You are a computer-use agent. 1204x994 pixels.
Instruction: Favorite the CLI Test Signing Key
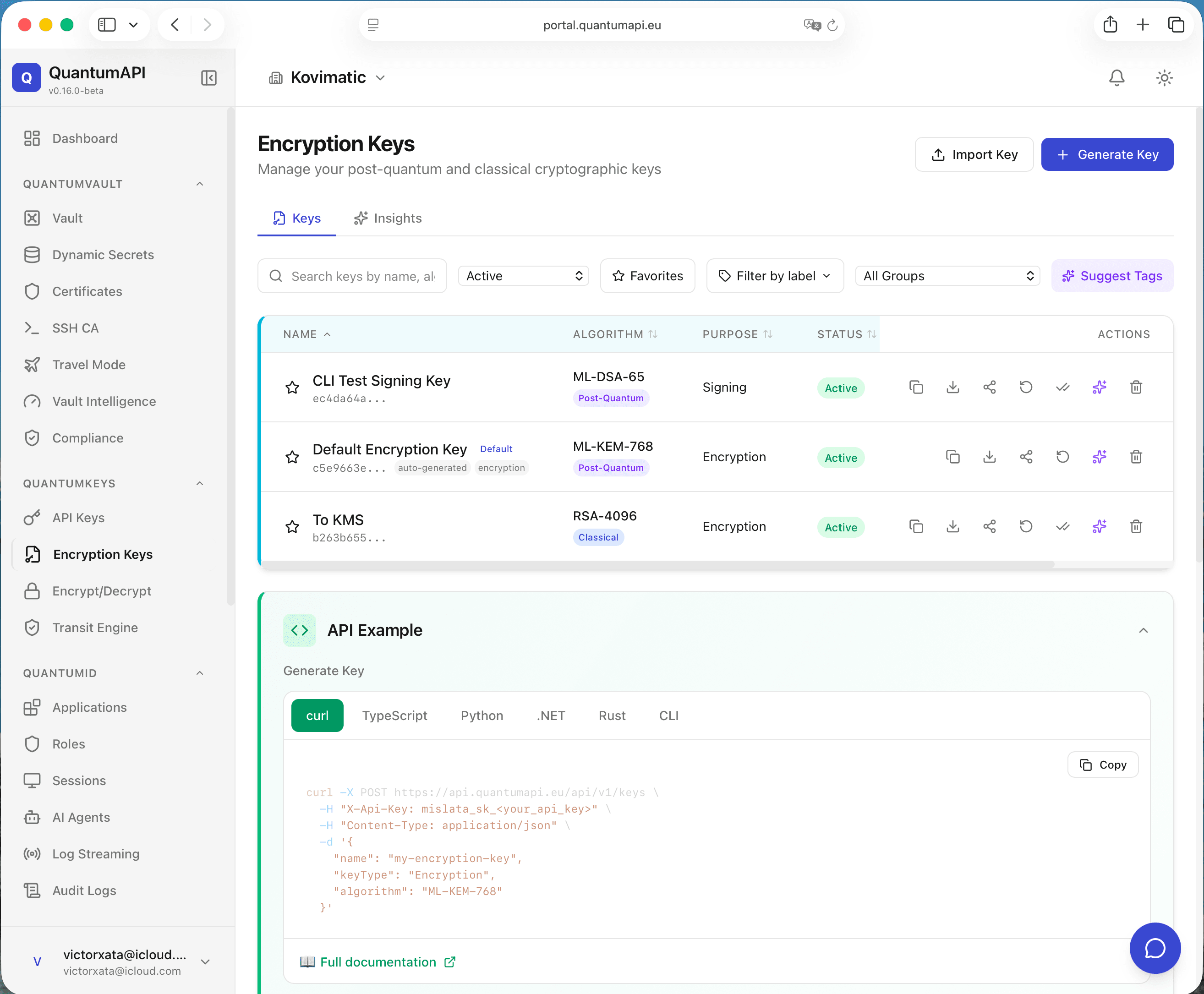coord(293,387)
